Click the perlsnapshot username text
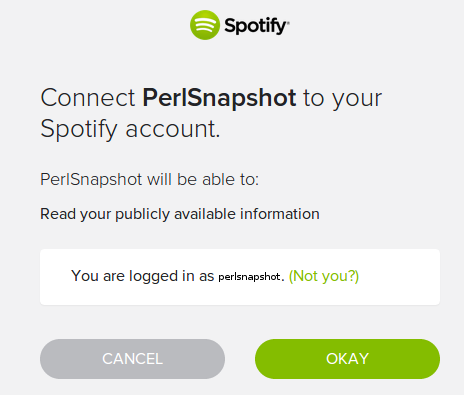This screenshot has width=464, height=395. click(249, 277)
